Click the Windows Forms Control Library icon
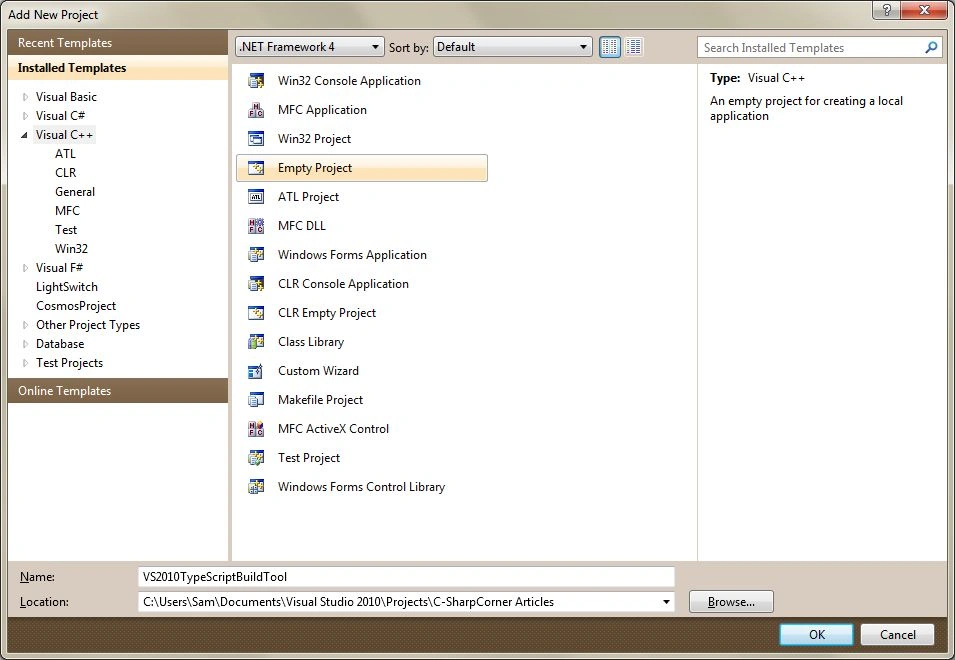Screen dimensions: 955x660 pyautogui.click(x=256, y=486)
